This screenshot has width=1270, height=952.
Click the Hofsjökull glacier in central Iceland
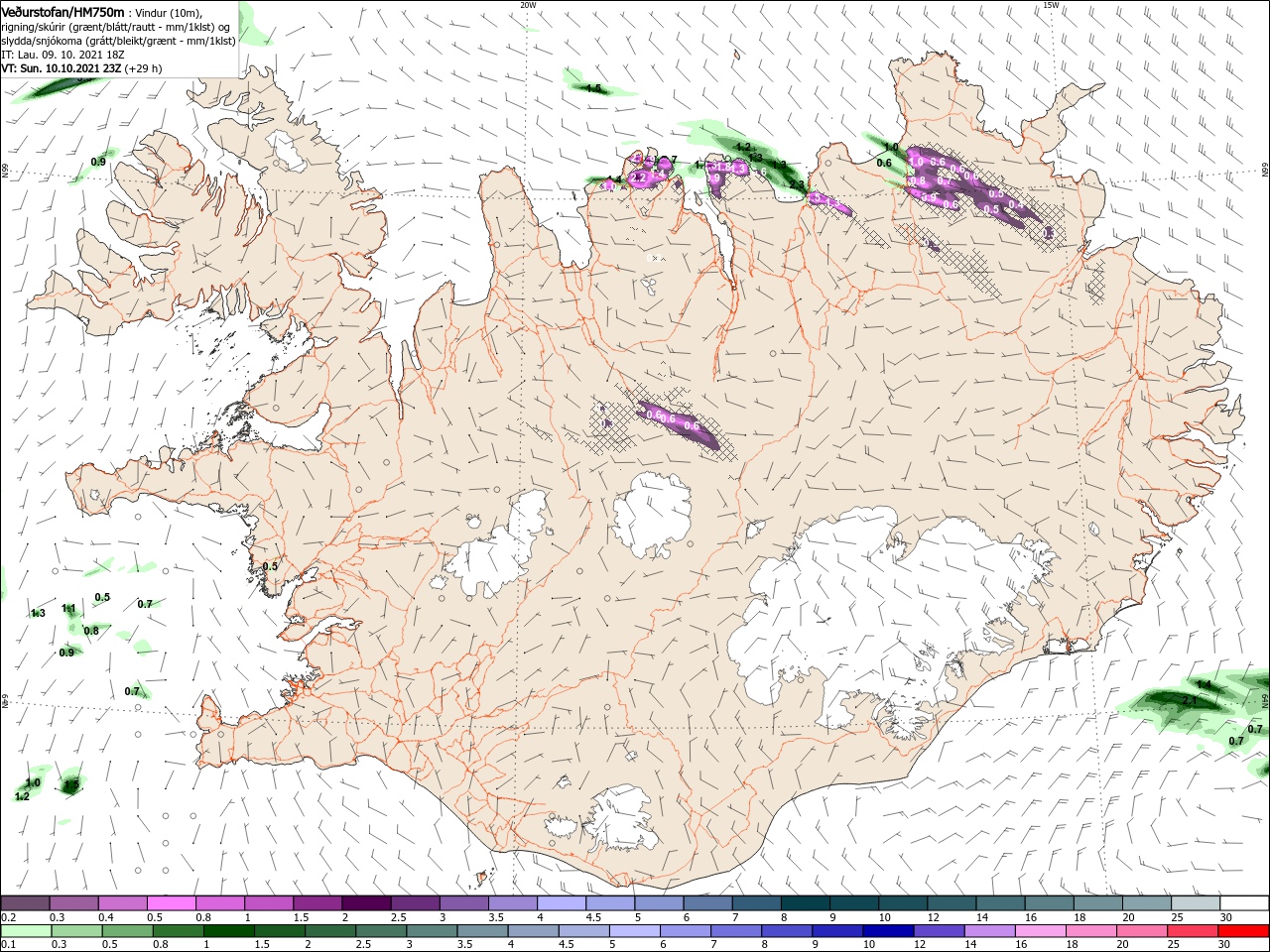652,516
